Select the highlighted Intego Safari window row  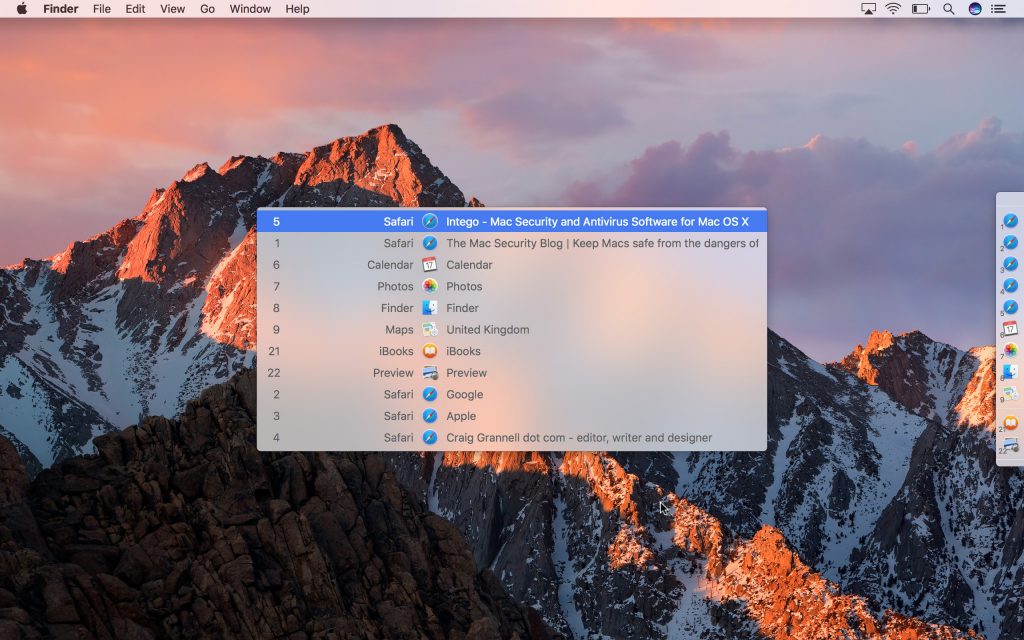(511, 222)
